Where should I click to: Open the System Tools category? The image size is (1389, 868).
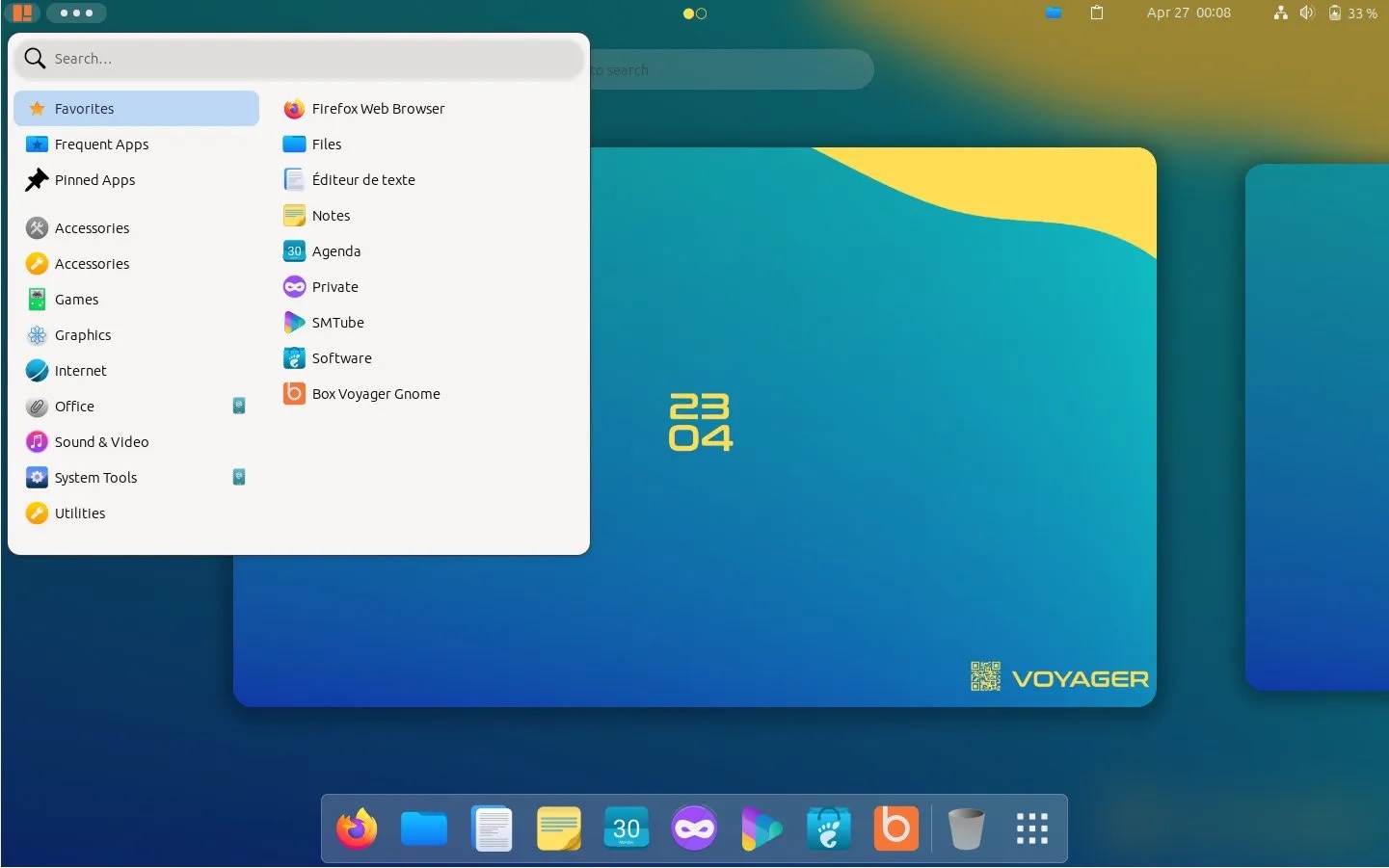95,477
